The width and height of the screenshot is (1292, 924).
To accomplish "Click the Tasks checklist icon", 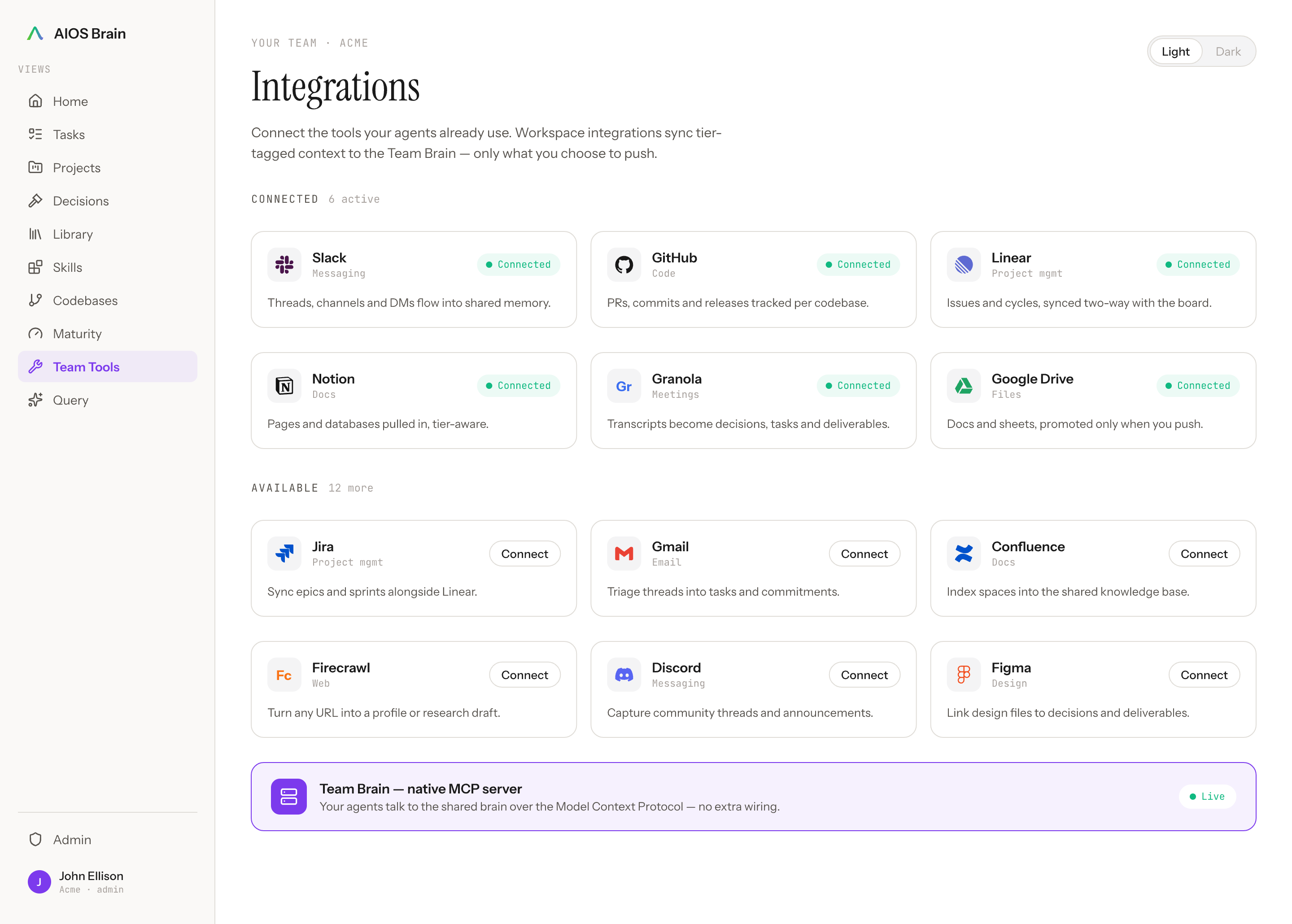I will [x=35, y=134].
